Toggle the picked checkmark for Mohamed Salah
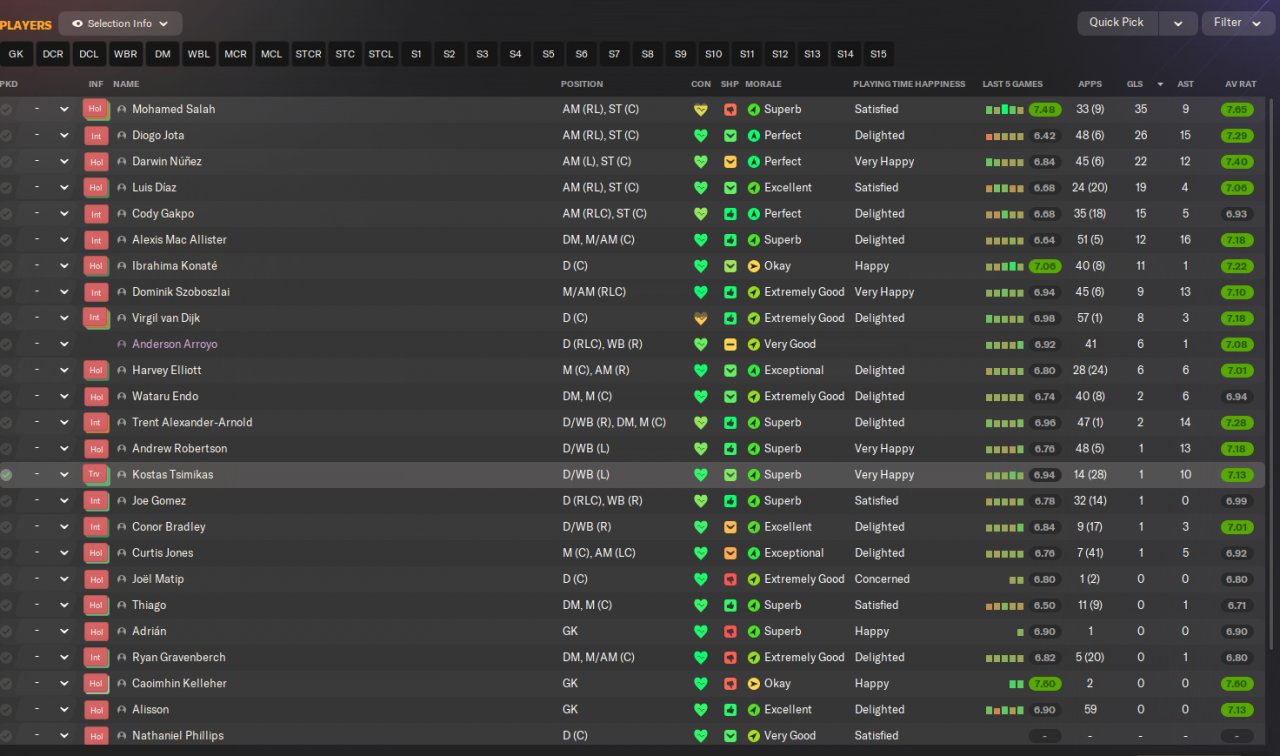1280x756 pixels. tap(7, 109)
